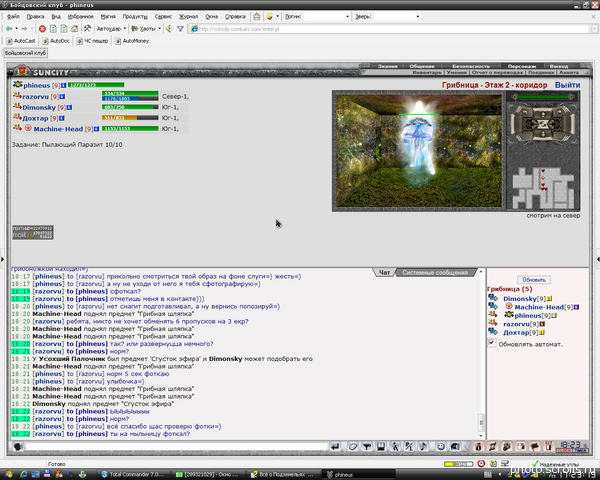Click Dimonsky in room player list
Screen dimensions: 600x480
coord(520,298)
